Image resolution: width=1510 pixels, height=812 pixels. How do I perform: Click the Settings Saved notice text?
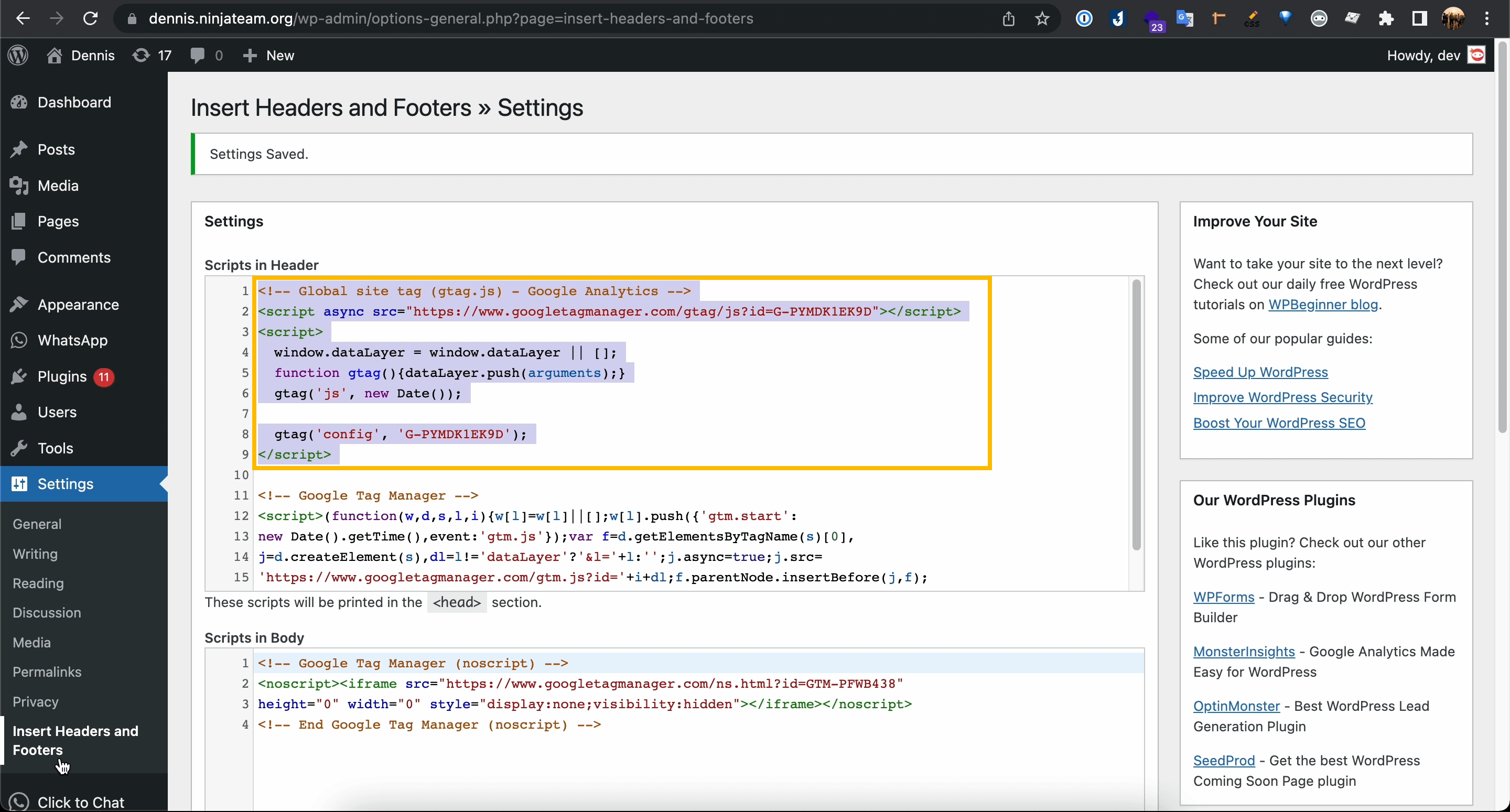[258, 154]
